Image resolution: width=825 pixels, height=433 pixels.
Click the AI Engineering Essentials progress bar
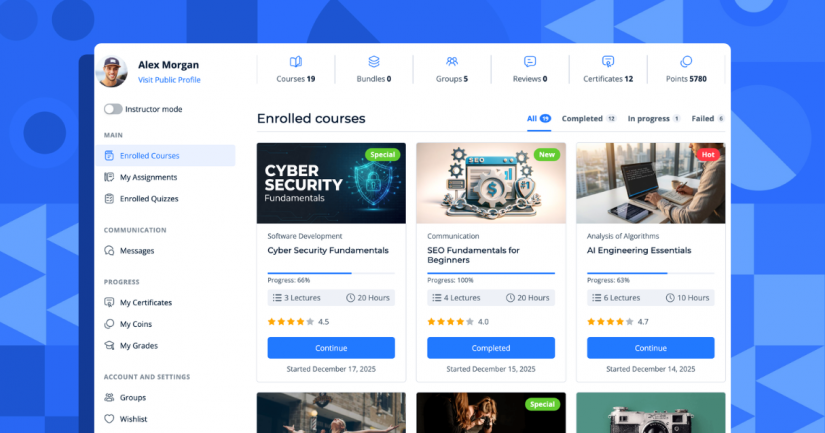650,273
